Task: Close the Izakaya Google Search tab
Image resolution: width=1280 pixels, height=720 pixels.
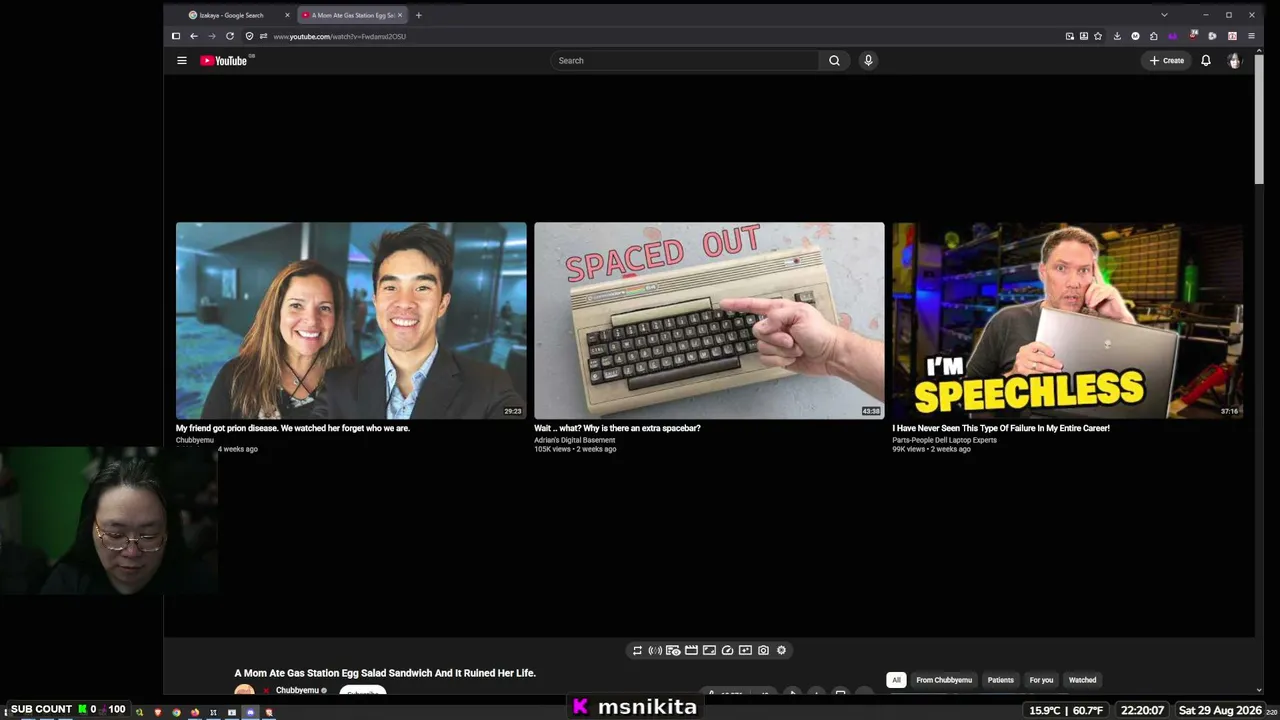Action: coord(287,15)
